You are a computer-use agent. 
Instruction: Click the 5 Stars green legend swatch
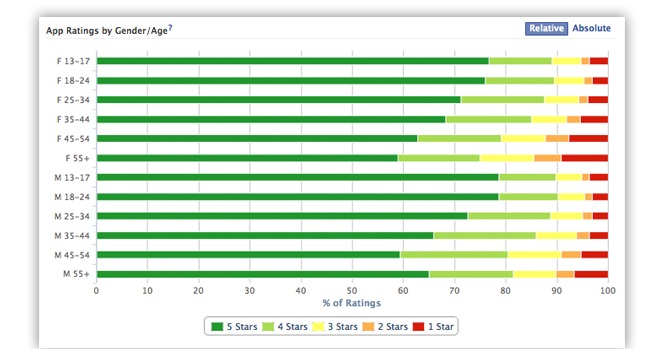click(217, 327)
